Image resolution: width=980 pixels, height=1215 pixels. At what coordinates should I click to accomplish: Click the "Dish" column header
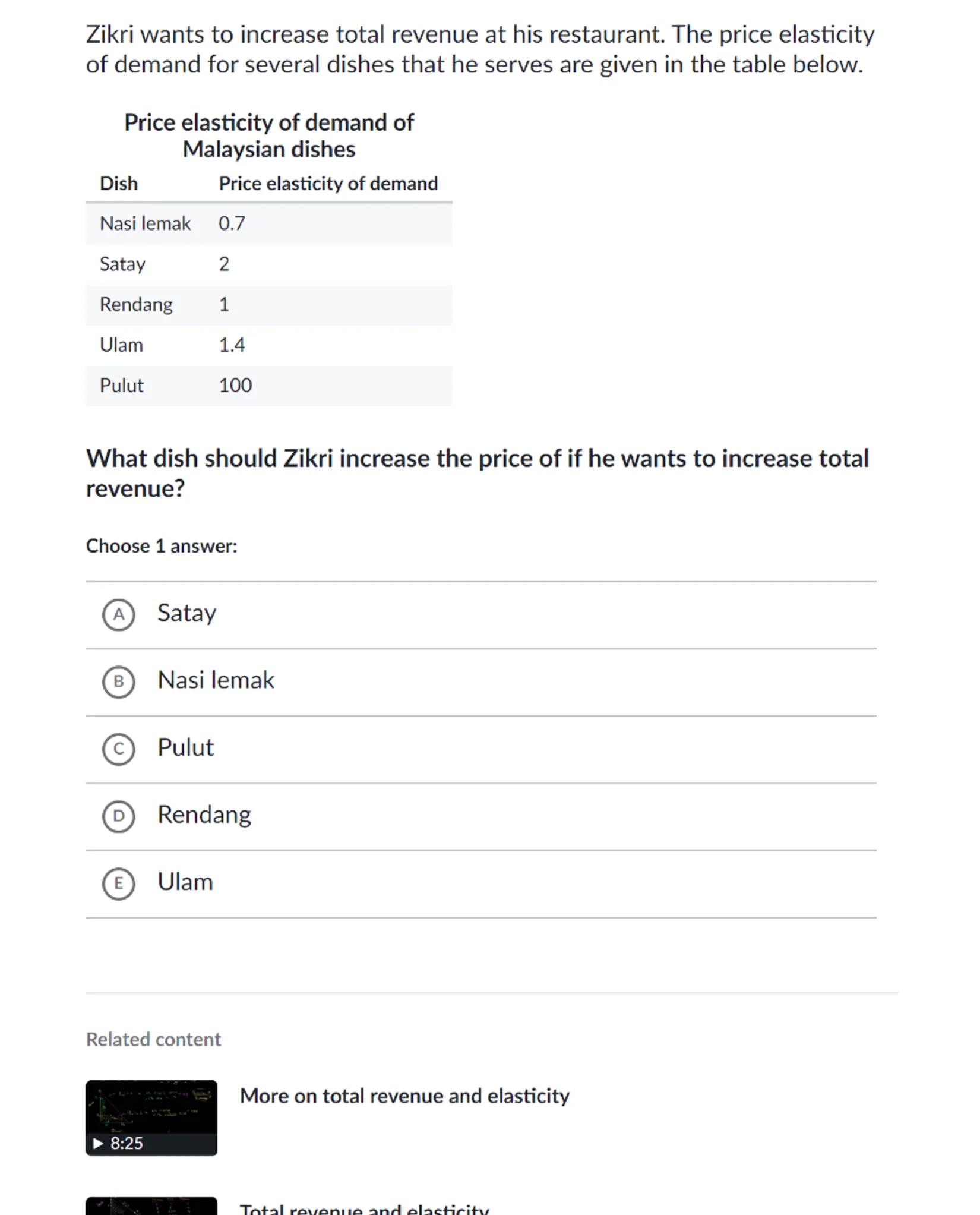(119, 184)
